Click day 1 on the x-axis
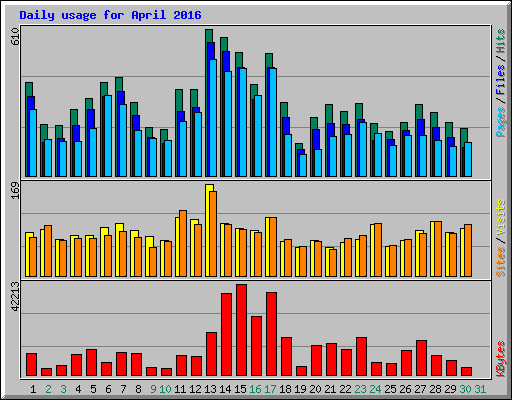Image resolution: width=512 pixels, height=400 pixels. pos(33,389)
